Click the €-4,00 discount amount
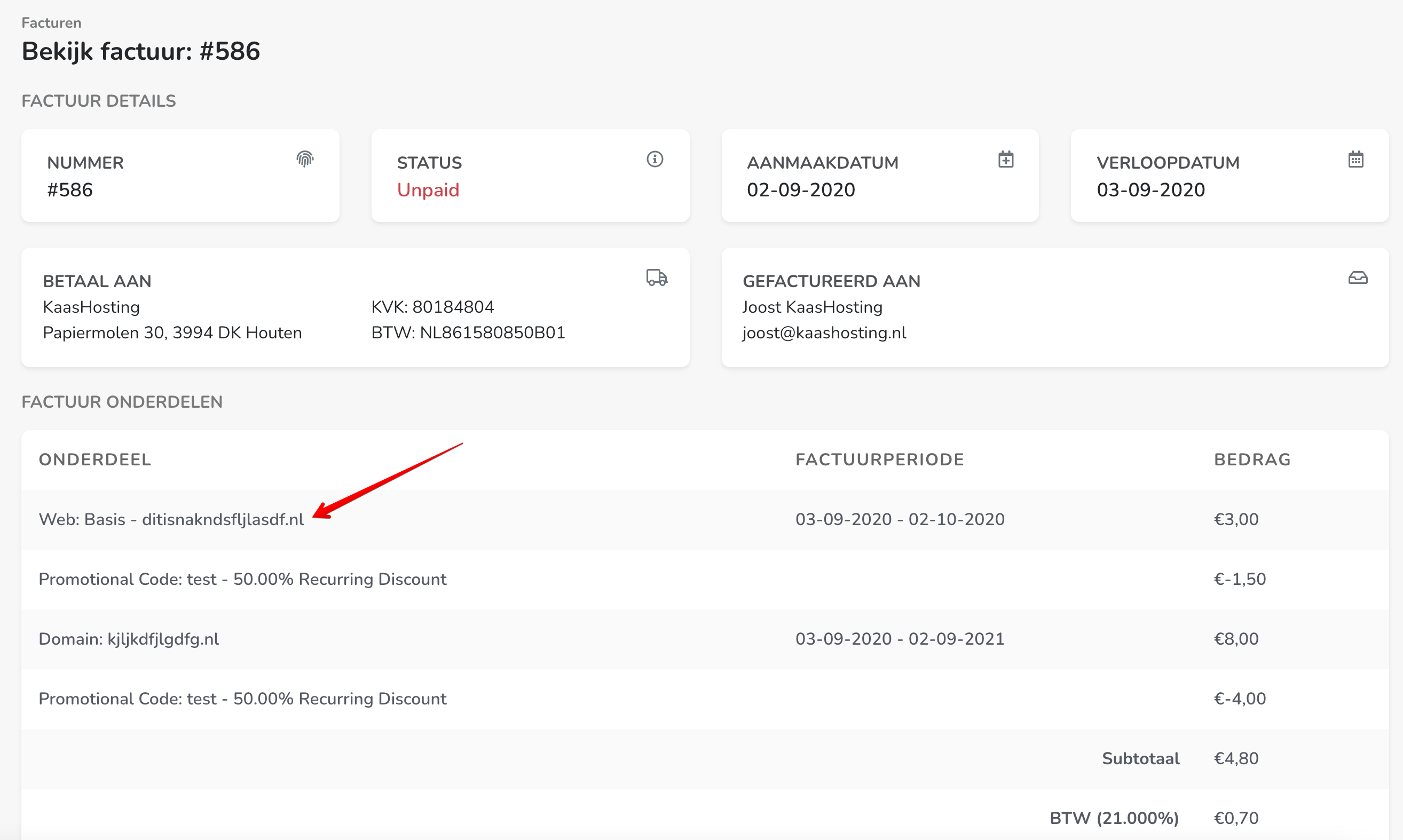The height and width of the screenshot is (840, 1403). coord(1240,699)
